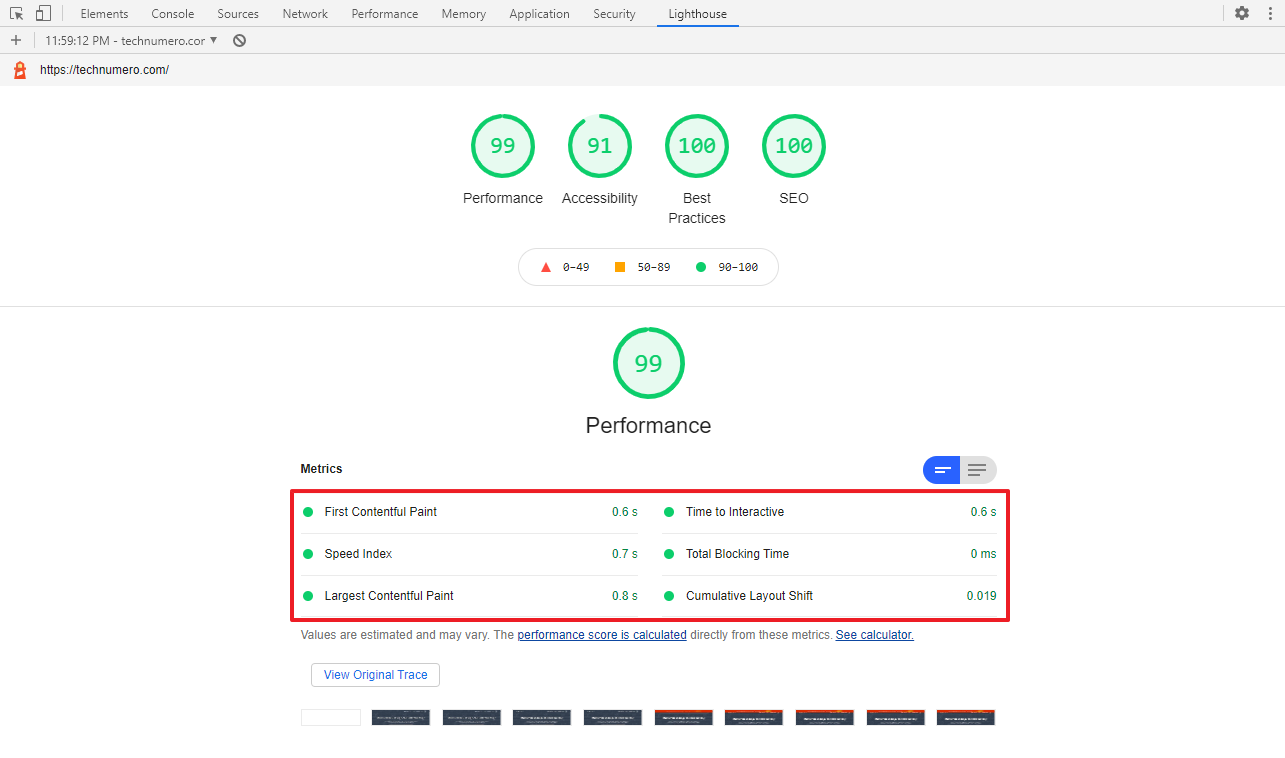Open the more options three-dot menu
Screen dimensions: 1285x758
coord(1271,13)
